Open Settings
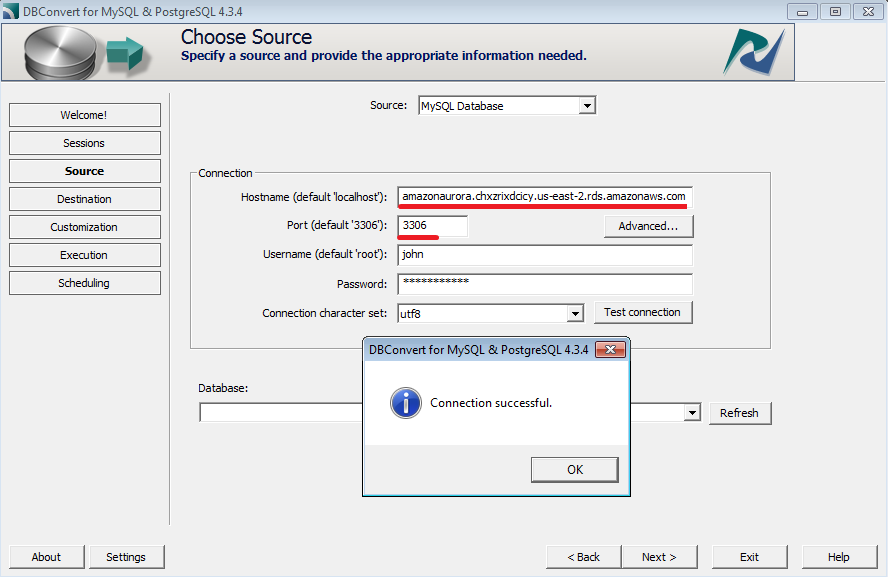Screen dimensions: 888x577 pyautogui.click(x=126, y=557)
